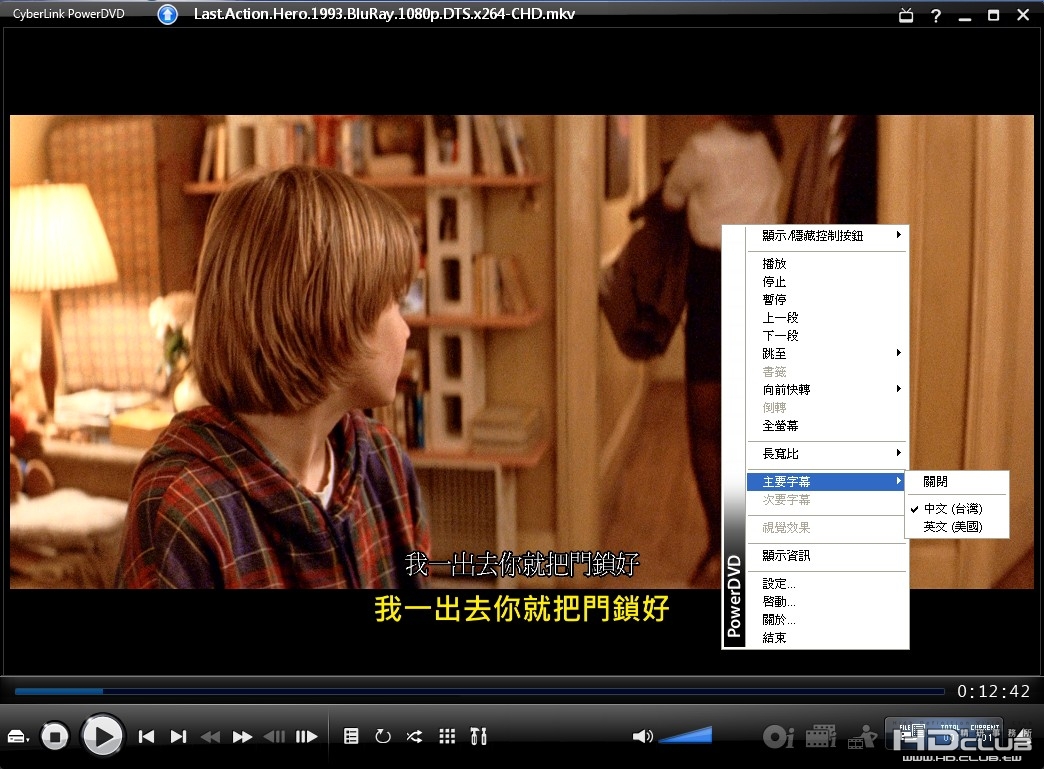Open the playlist menu icon

pos(351,736)
